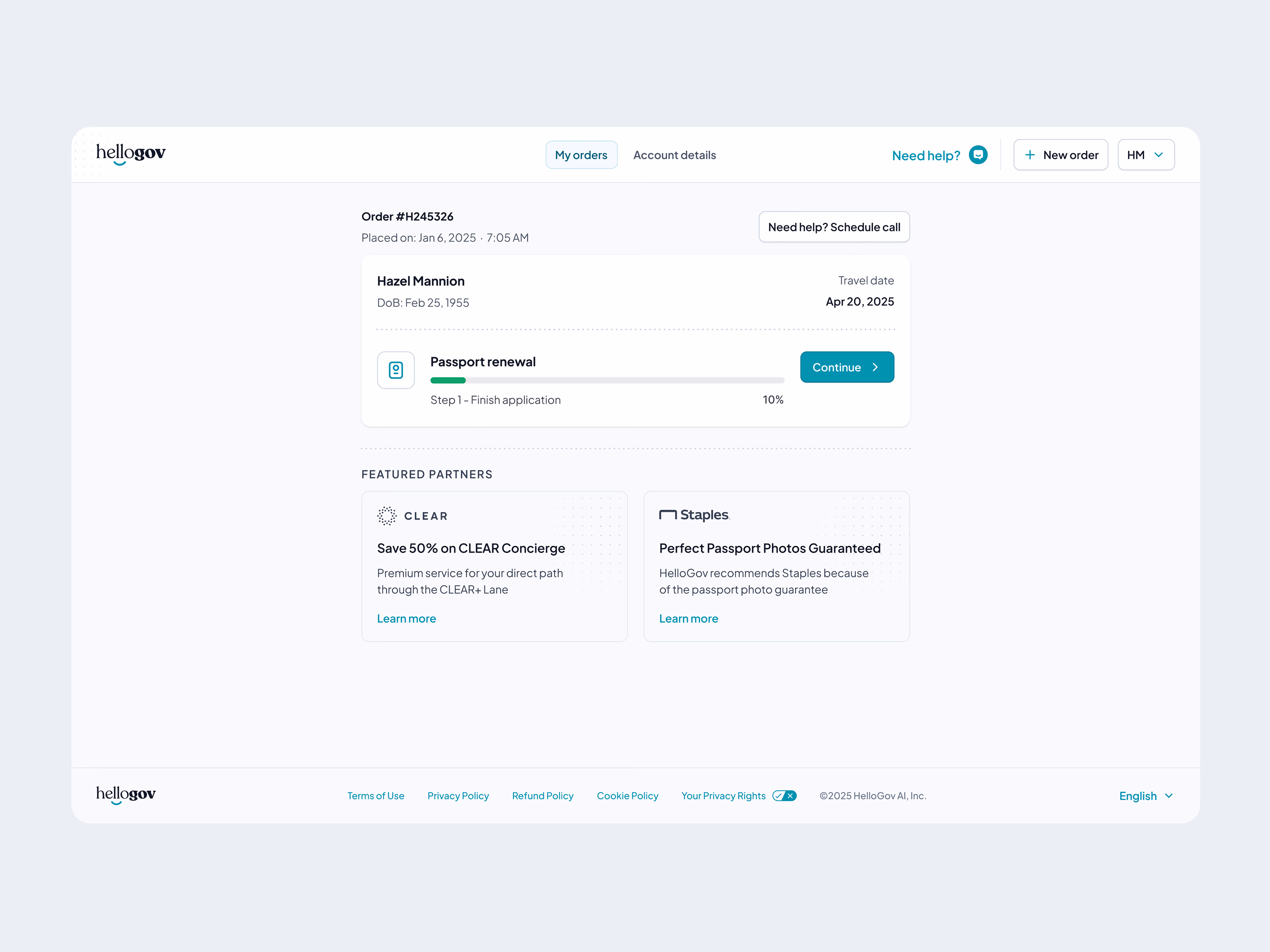Open the Terms of Use link

pos(375,796)
